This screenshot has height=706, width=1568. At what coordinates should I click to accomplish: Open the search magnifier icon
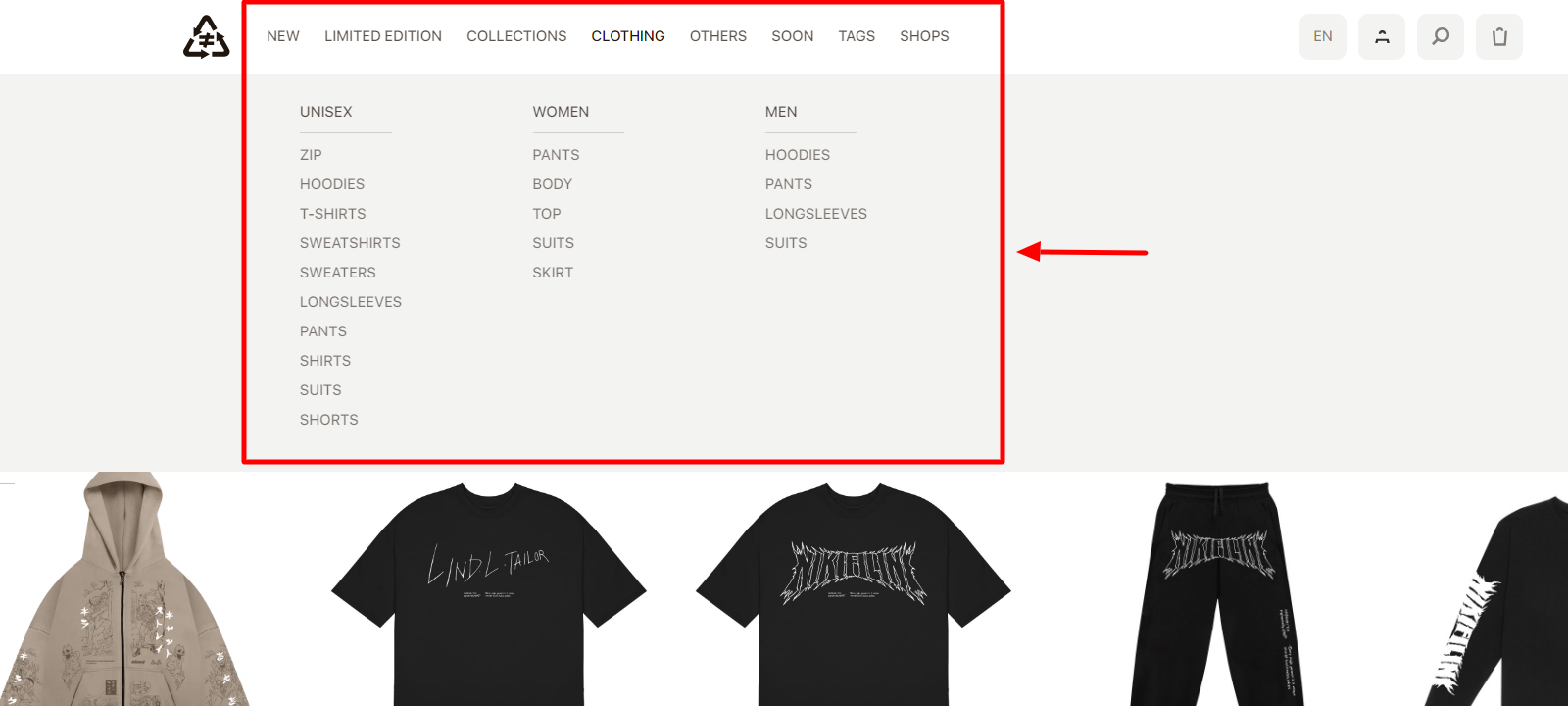point(1441,36)
